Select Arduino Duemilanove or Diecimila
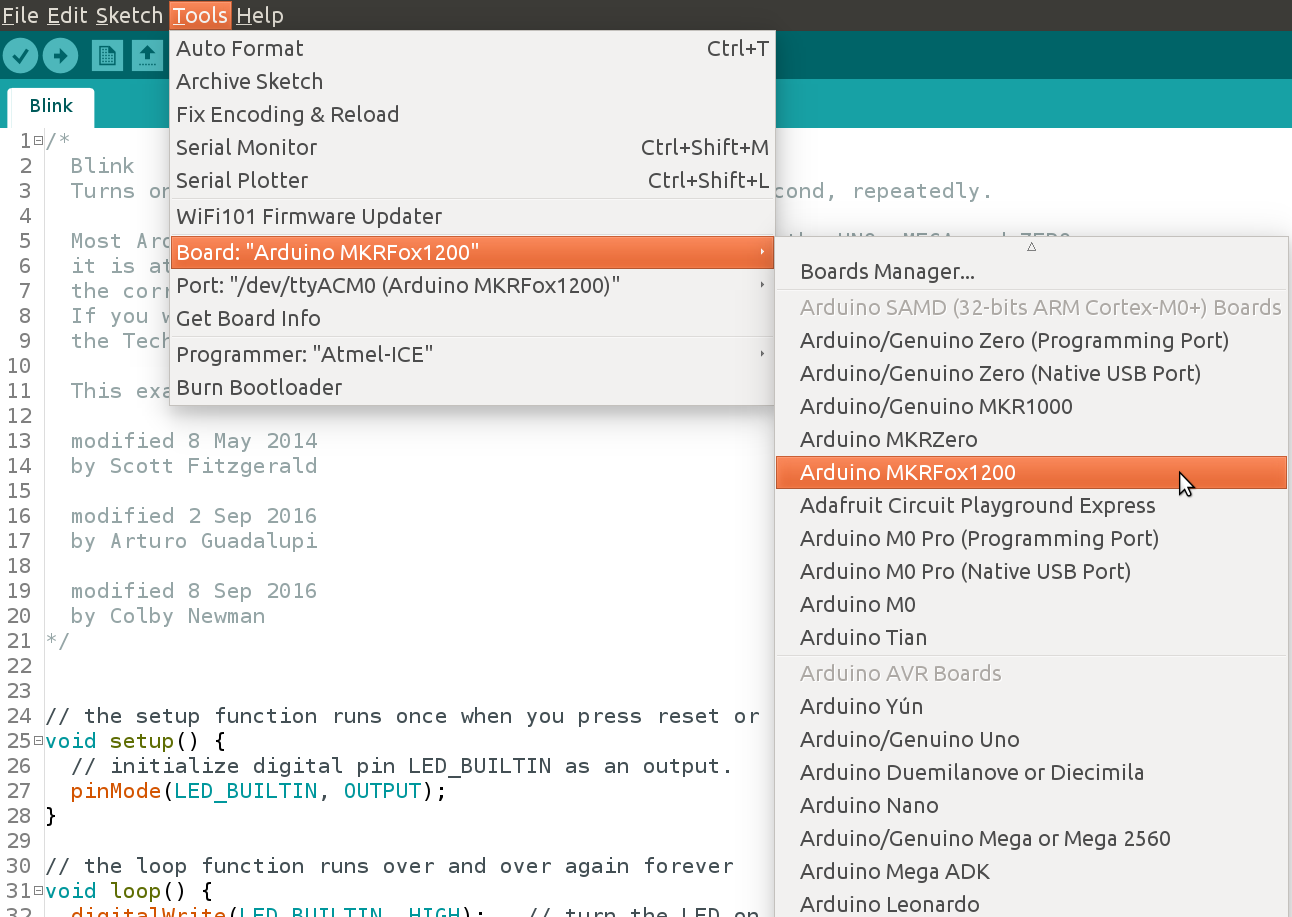Viewport: 1292px width, 917px height. (x=1031, y=772)
